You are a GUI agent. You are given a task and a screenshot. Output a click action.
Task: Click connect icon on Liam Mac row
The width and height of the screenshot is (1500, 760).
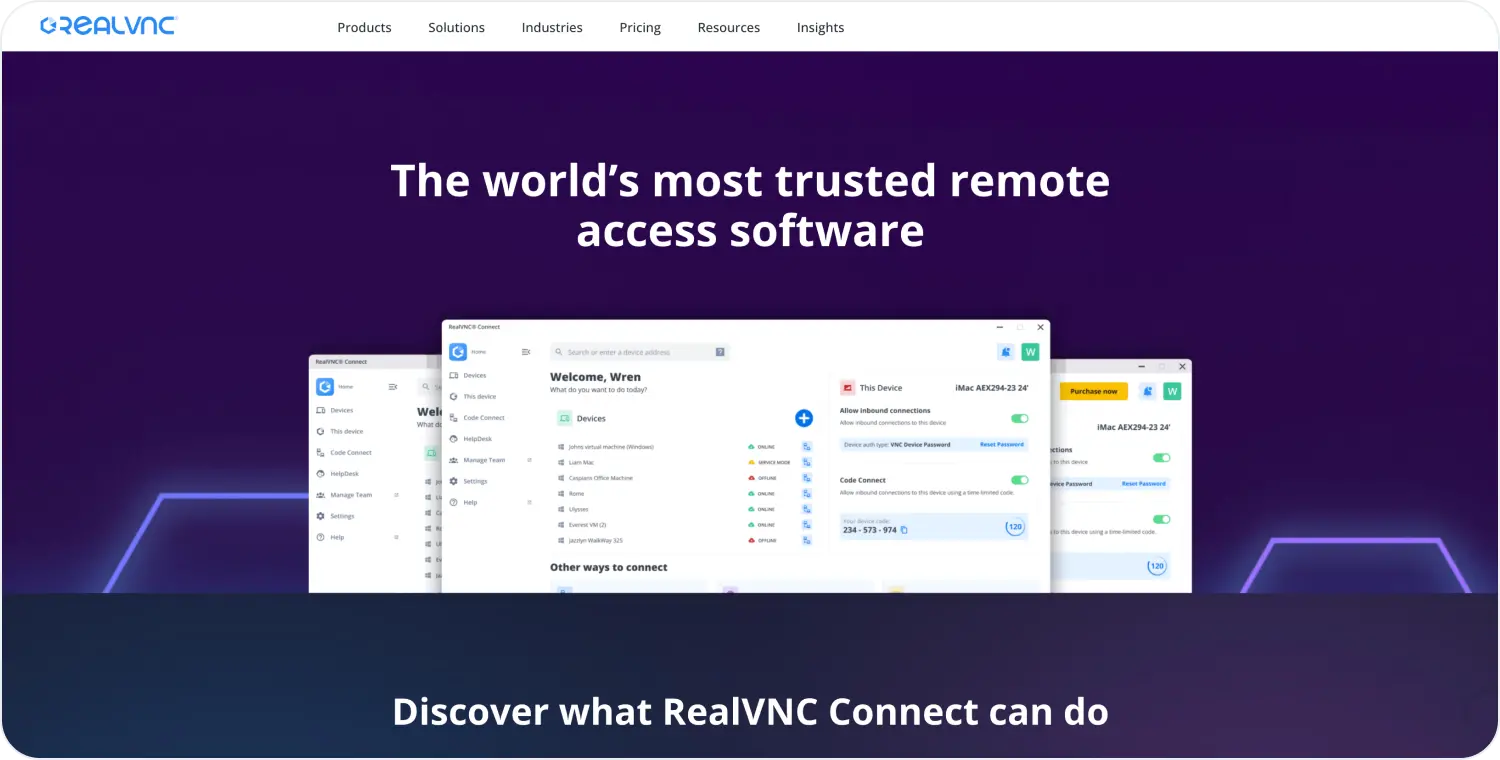807,462
